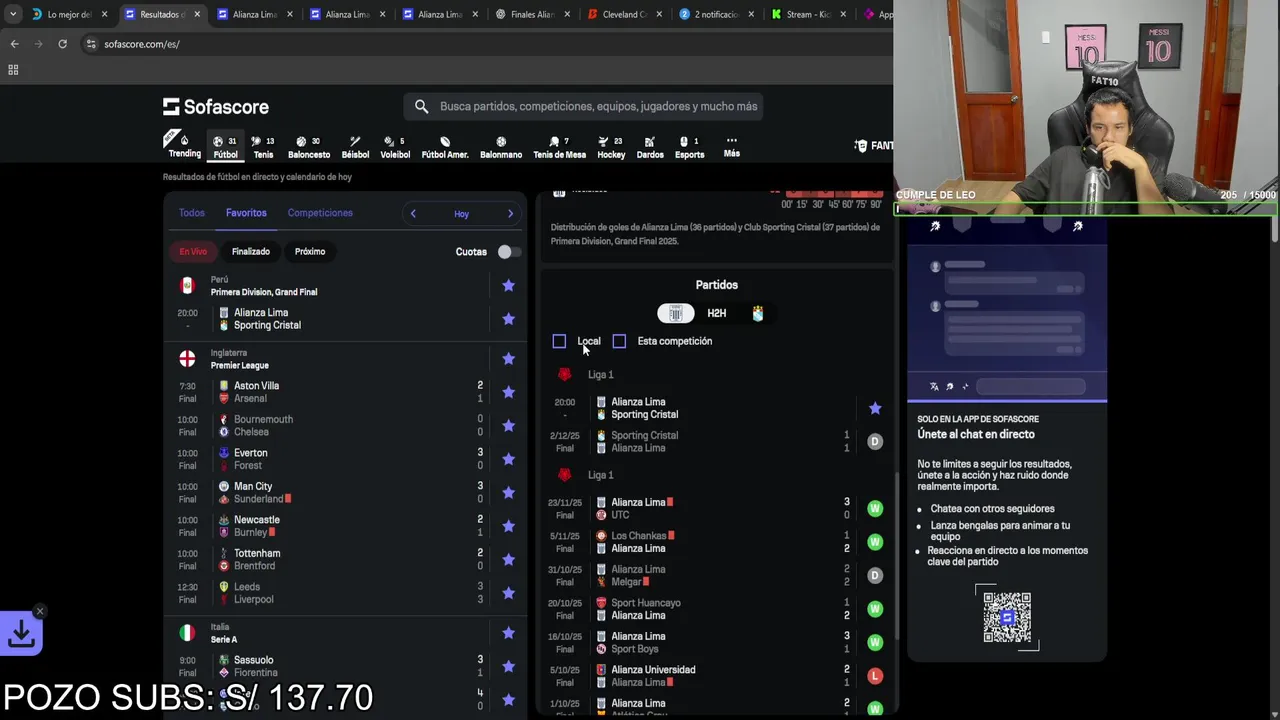Viewport: 1280px width, 720px height.
Task: Go back in browser
Action: coord(14,44)
